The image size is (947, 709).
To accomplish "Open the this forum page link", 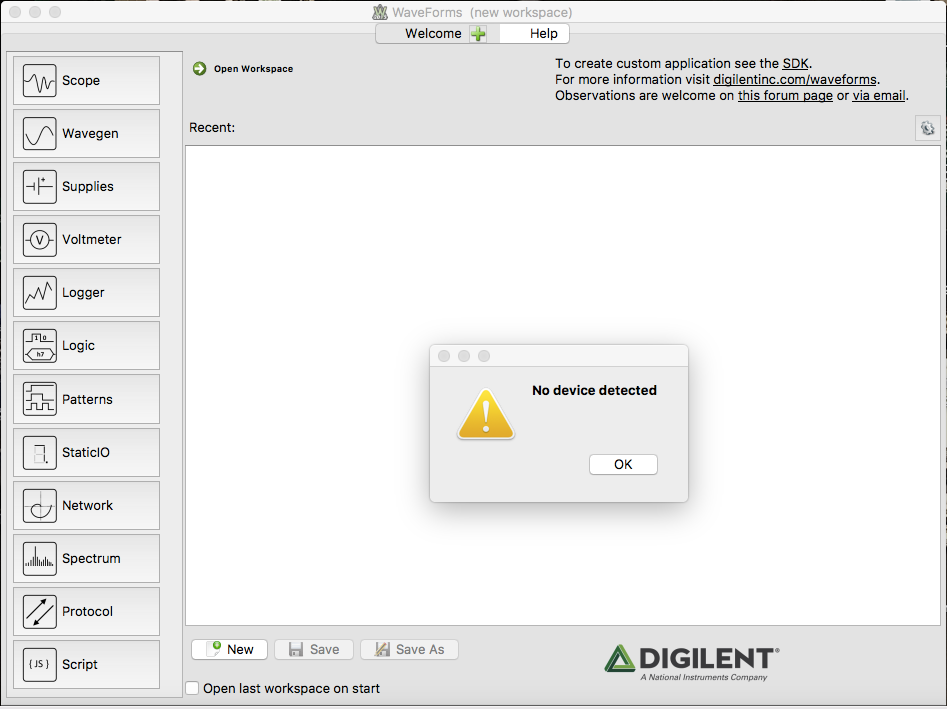I will point(785,95).
